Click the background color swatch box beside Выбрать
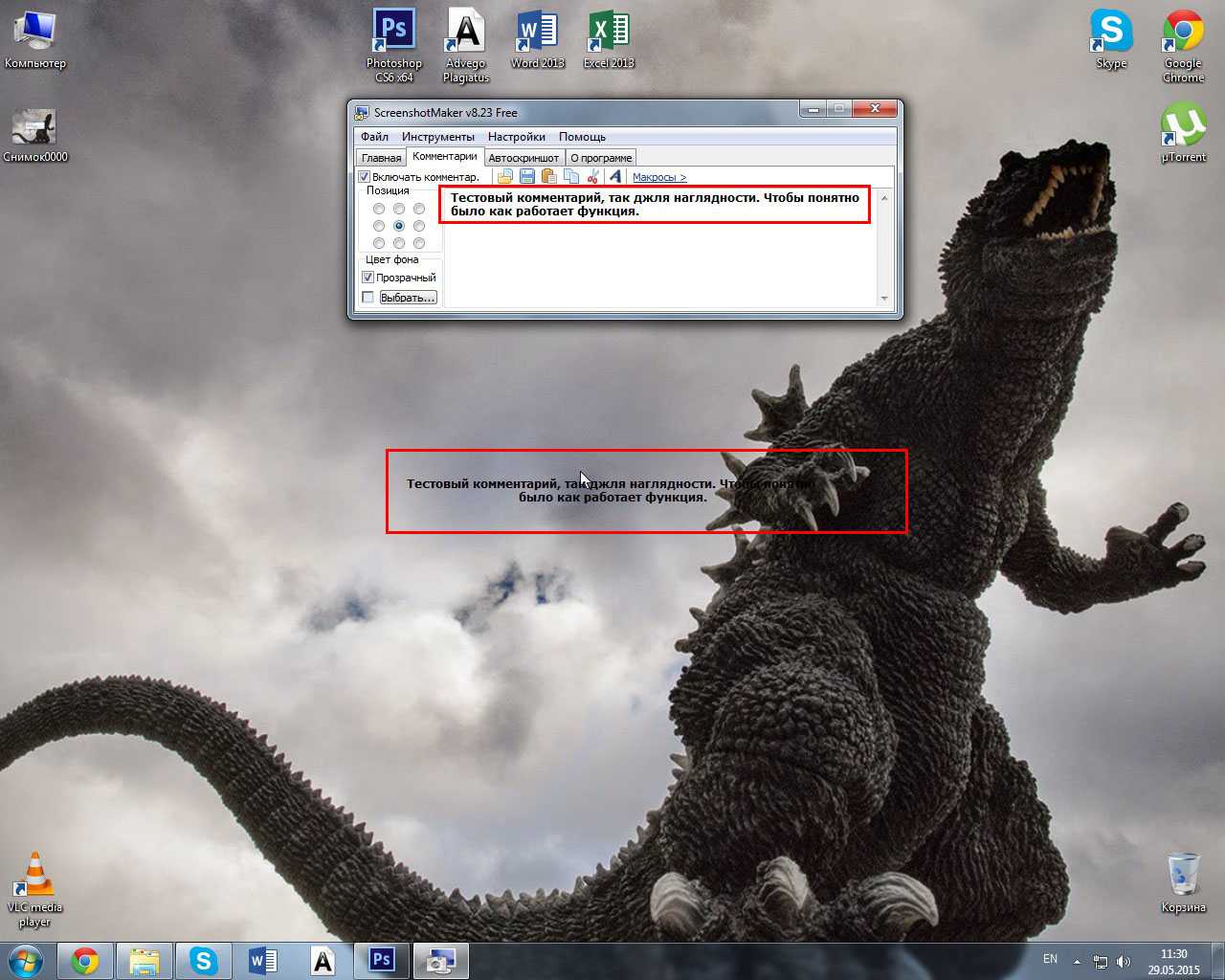This screenshot has height=980, width=1225. coord(367,298)
